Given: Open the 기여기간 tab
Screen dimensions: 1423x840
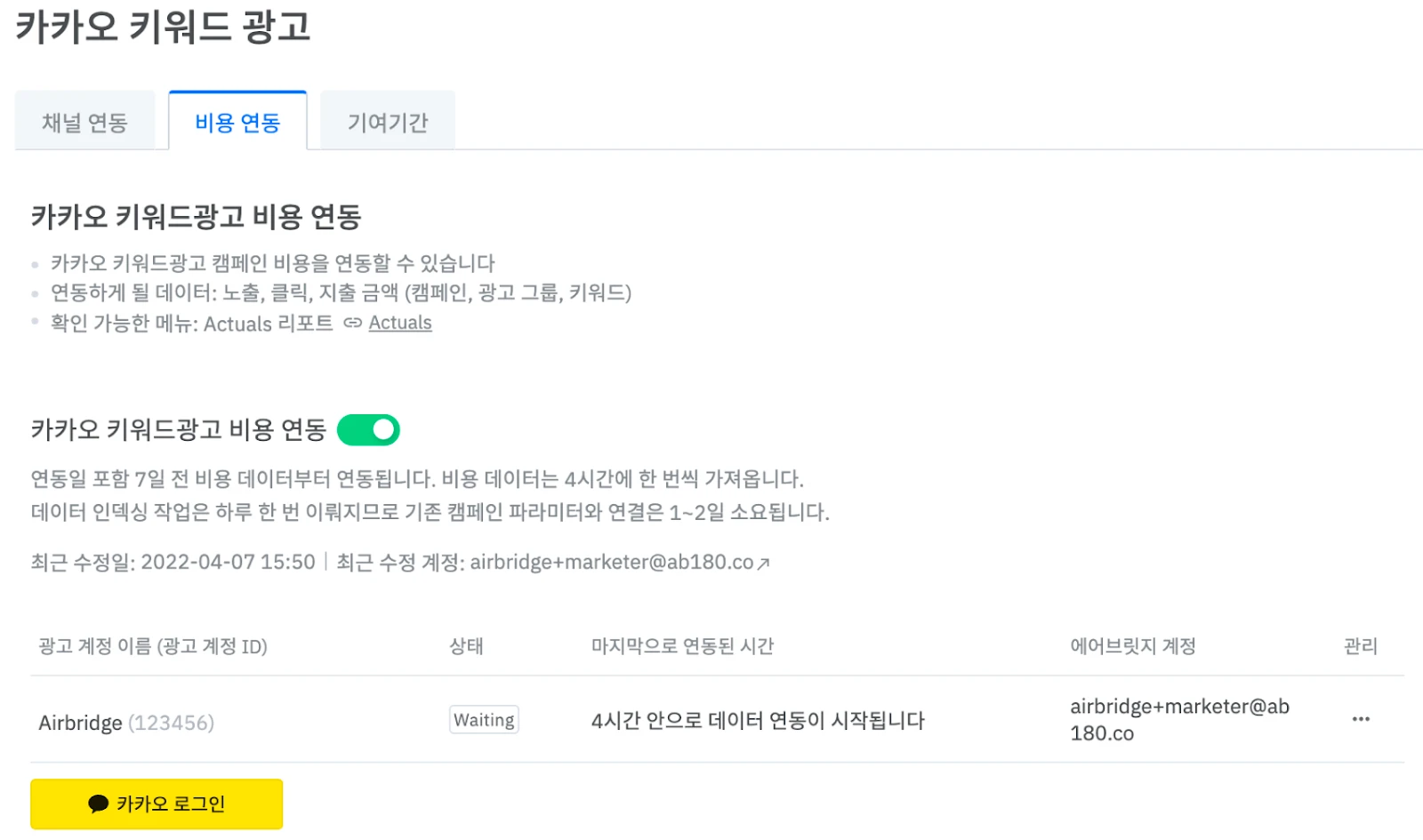Looking at the screenshot, I should [388, 122].
